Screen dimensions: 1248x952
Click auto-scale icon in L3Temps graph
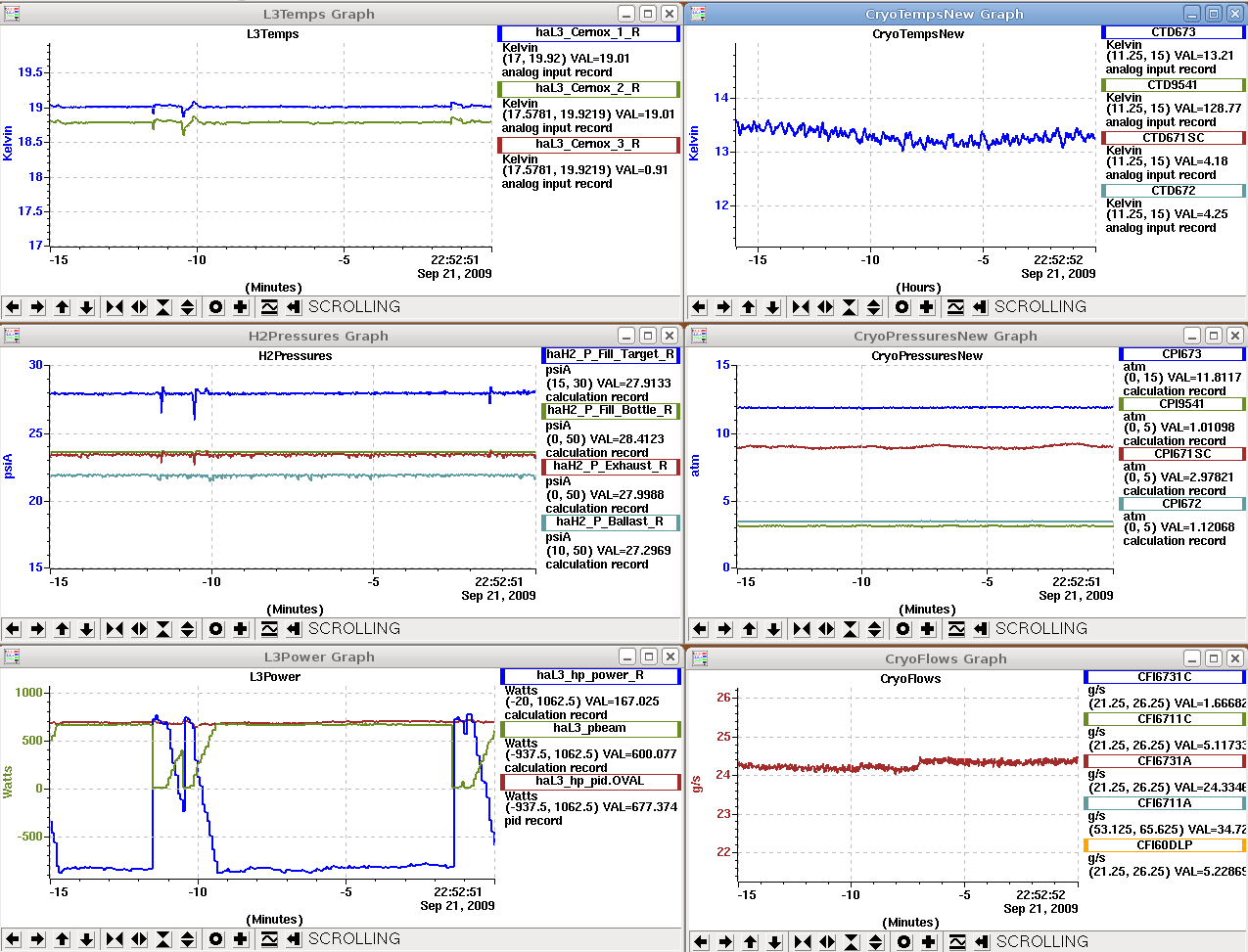pyautogui.click(x=269, y=307)
